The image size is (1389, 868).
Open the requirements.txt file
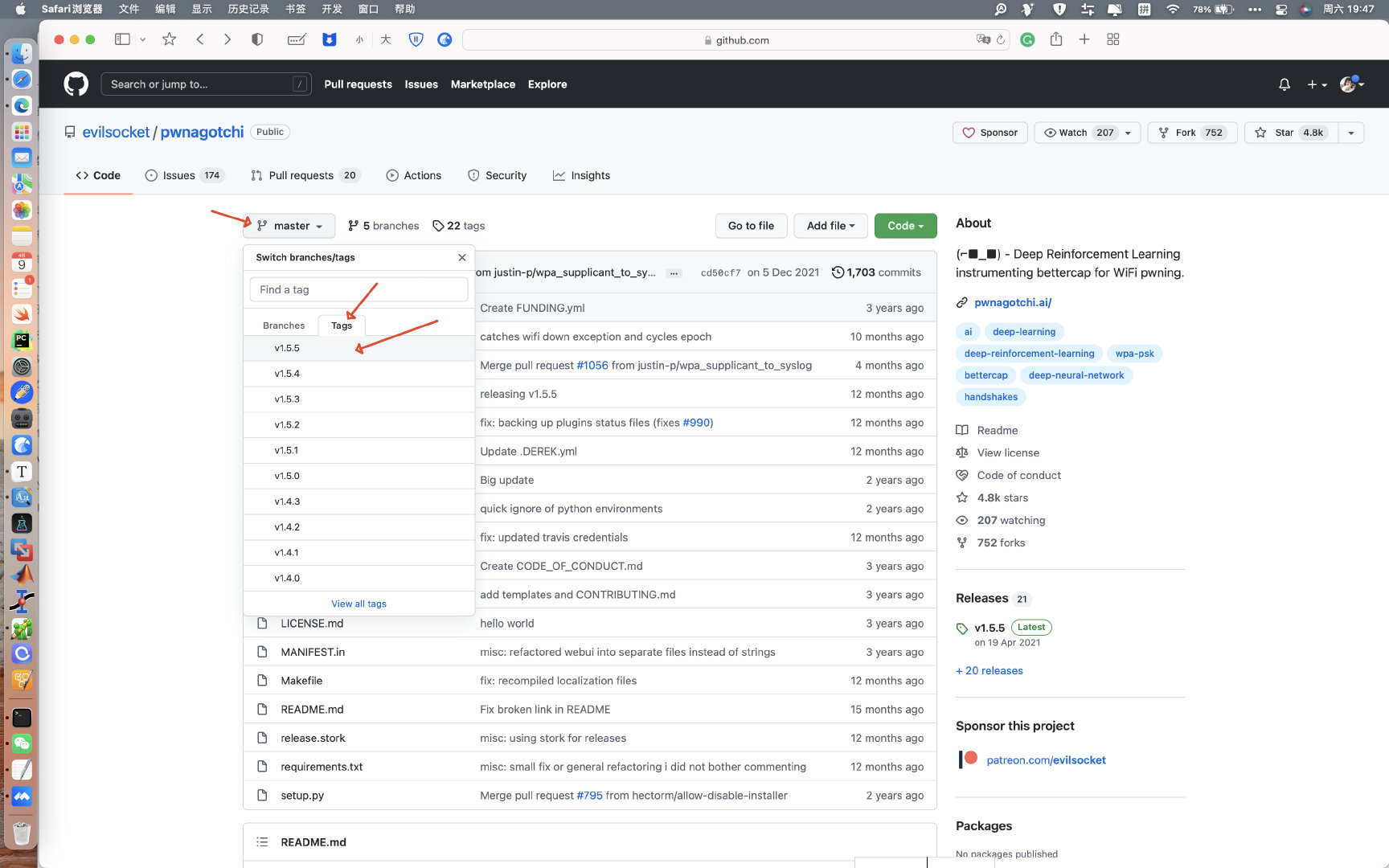coord(322,767)
